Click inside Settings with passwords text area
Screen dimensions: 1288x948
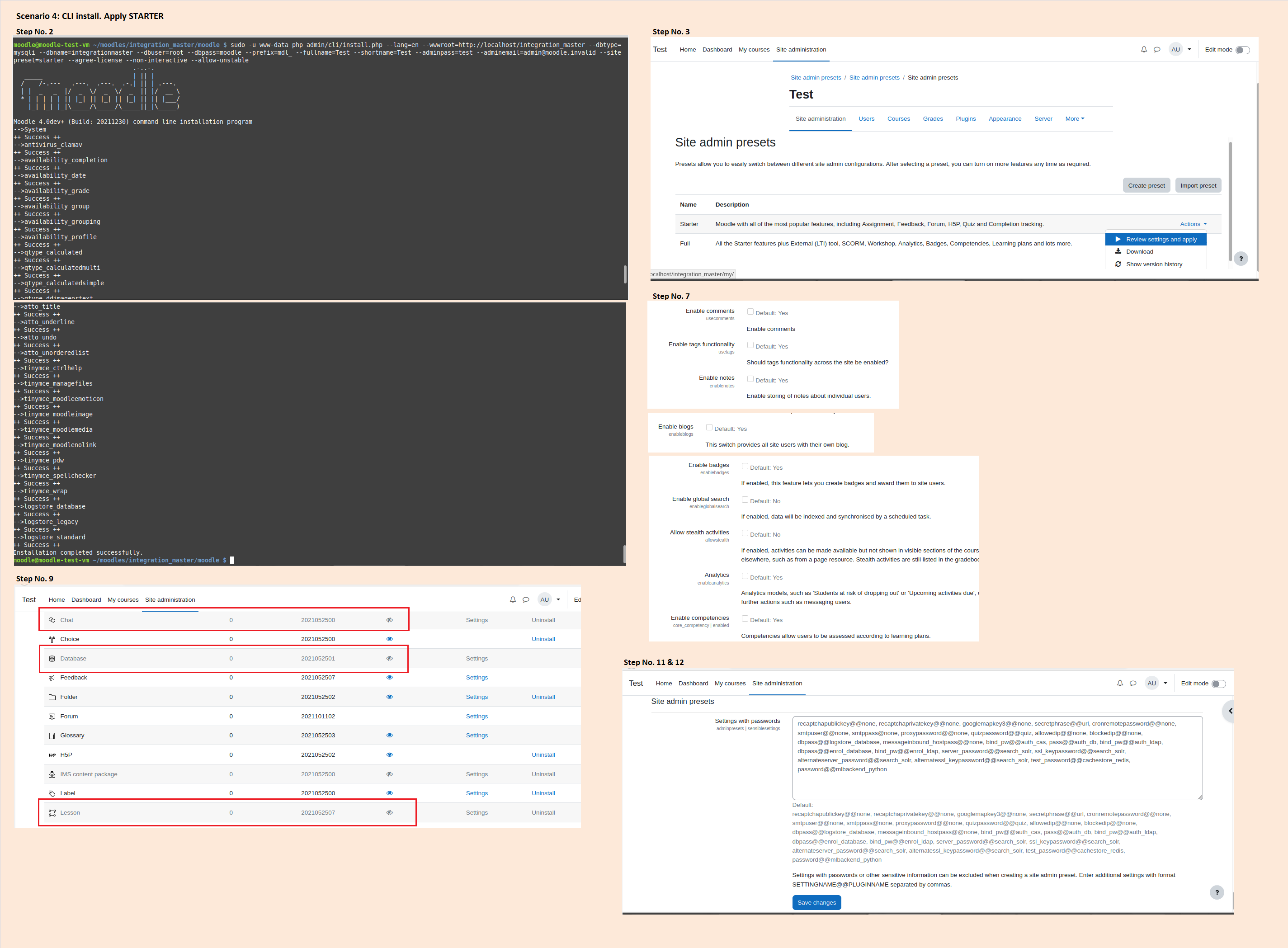point(997,758)
